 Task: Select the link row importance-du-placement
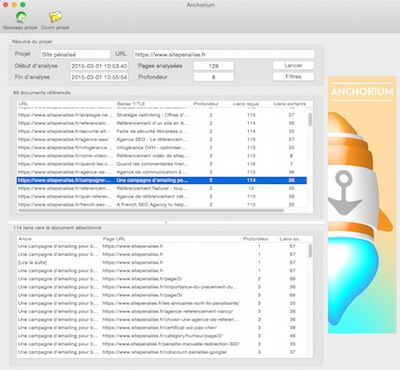click(162, 287)
